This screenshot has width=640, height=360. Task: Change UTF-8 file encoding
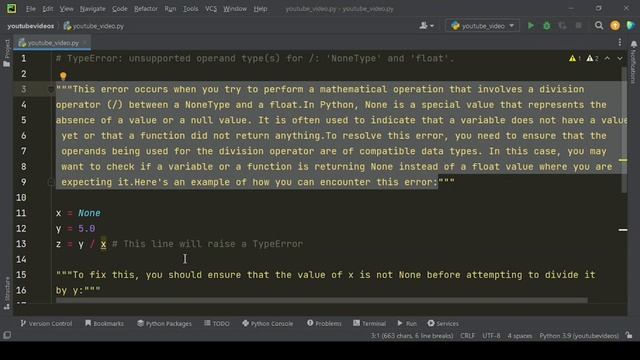(491, 336)
